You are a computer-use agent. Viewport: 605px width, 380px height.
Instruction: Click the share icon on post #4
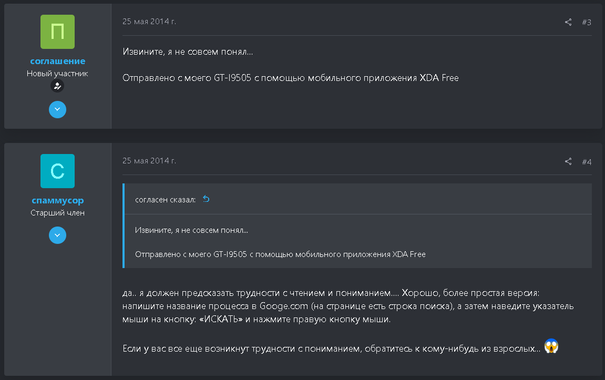pos(568,161)
